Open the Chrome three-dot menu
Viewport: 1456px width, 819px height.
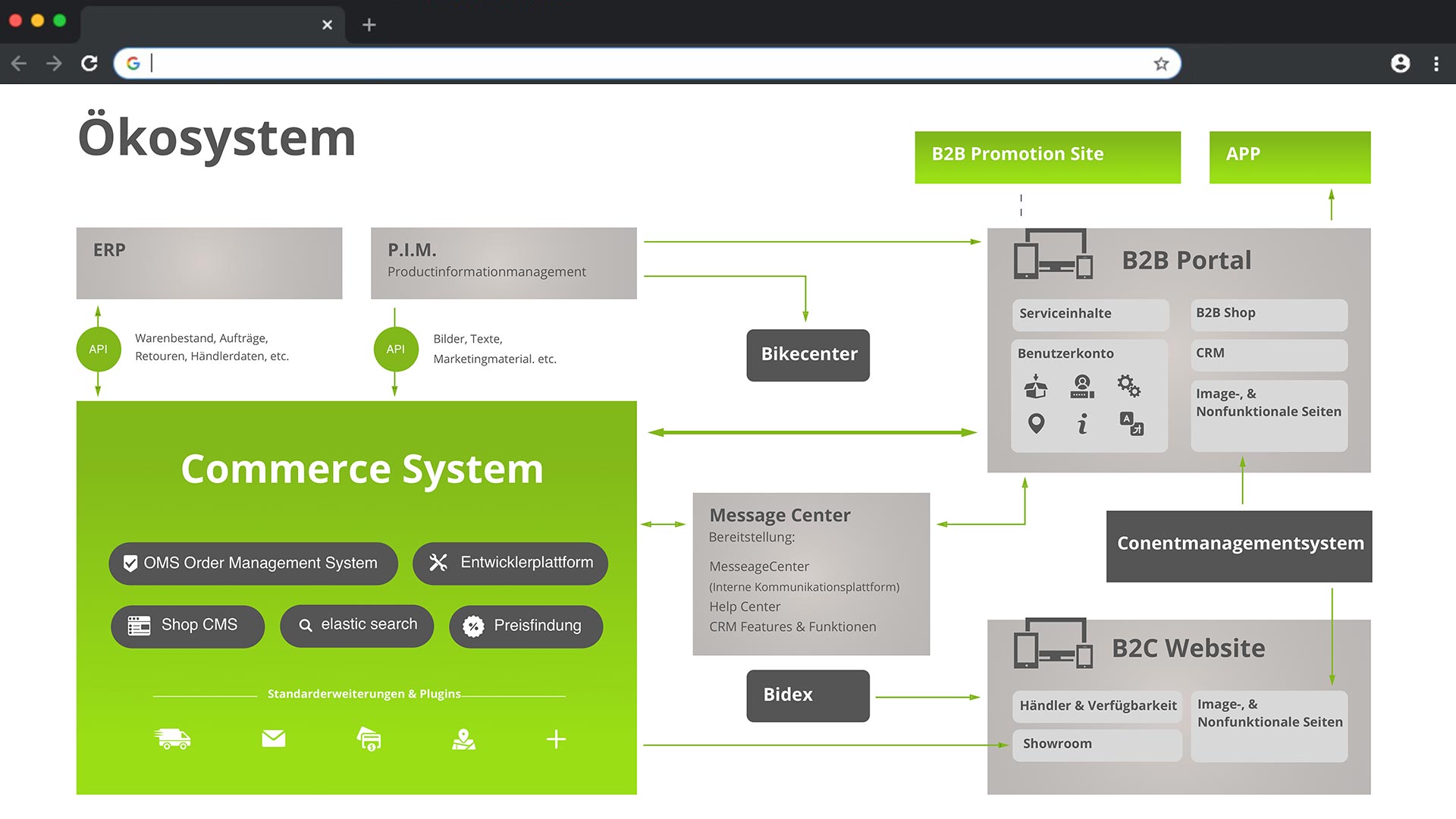click(x=1436, y=64)
